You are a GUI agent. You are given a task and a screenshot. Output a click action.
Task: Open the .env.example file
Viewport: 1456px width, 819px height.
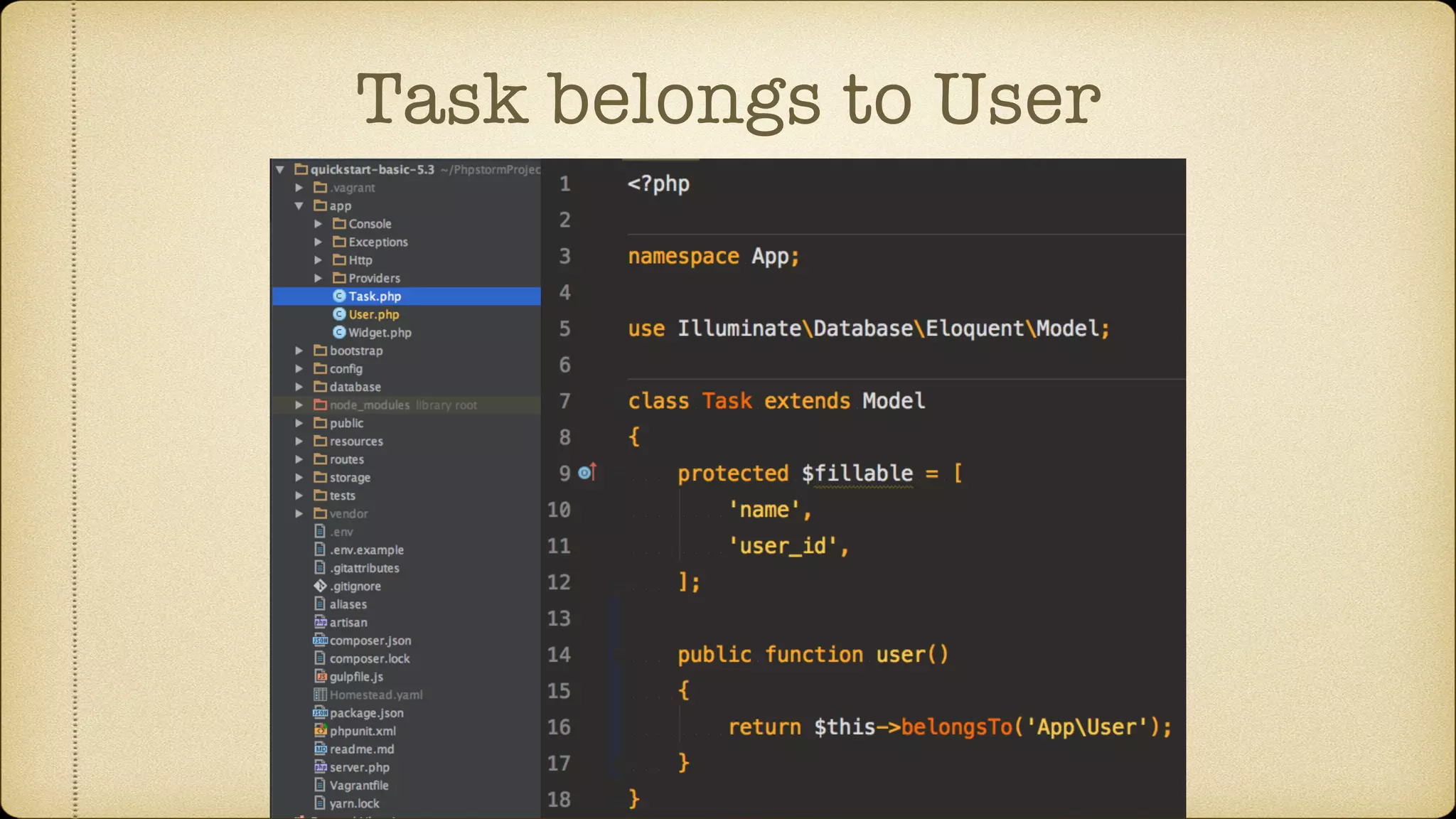click(367, 550)
